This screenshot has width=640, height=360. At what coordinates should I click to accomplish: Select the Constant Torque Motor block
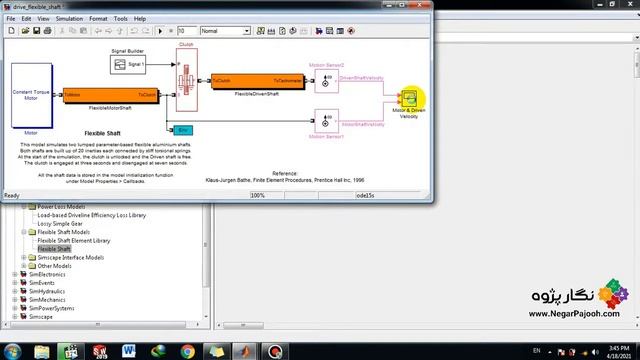[x=31, y=96]
